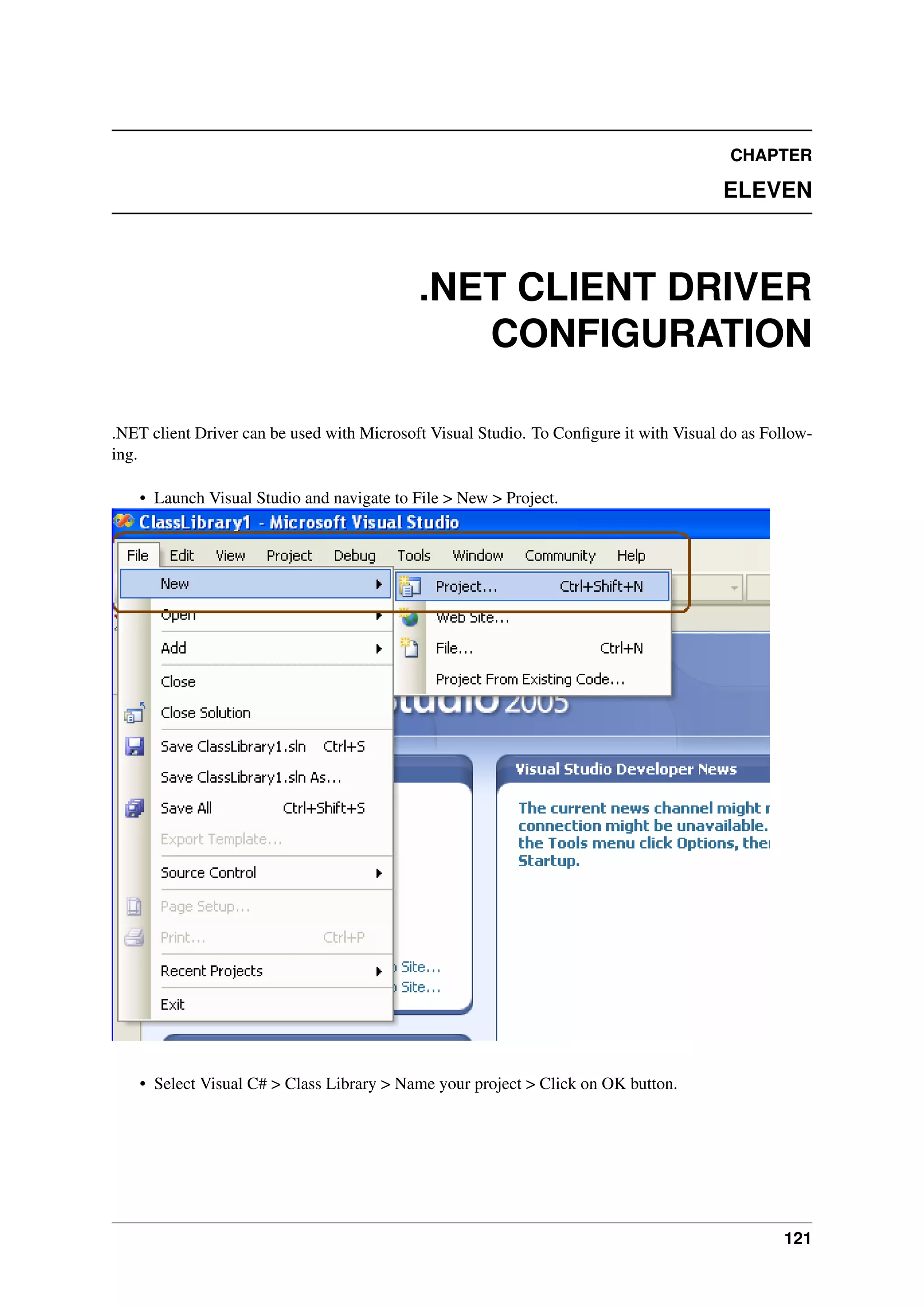This screenshot has width=924, height=1307.
Task: Click the Print printer icon
Action: point(134,937)
